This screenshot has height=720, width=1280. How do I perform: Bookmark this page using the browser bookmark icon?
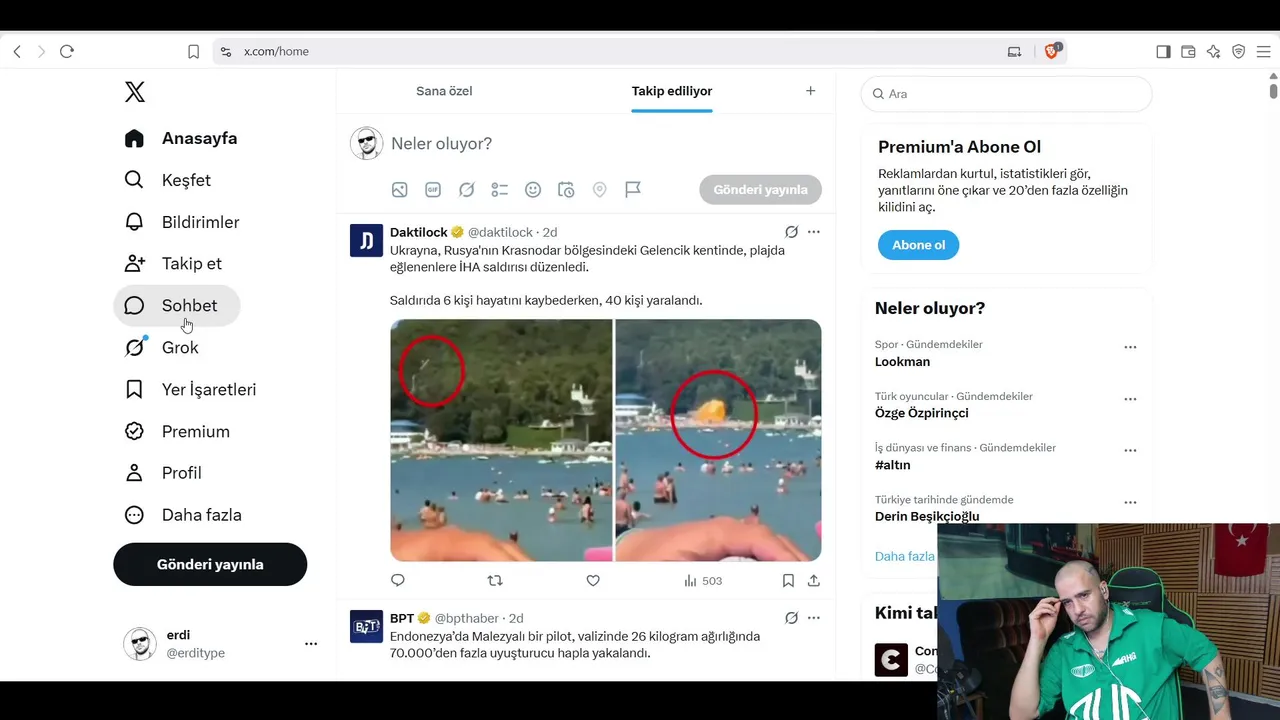pyautogui.click(x=193, y=51)
